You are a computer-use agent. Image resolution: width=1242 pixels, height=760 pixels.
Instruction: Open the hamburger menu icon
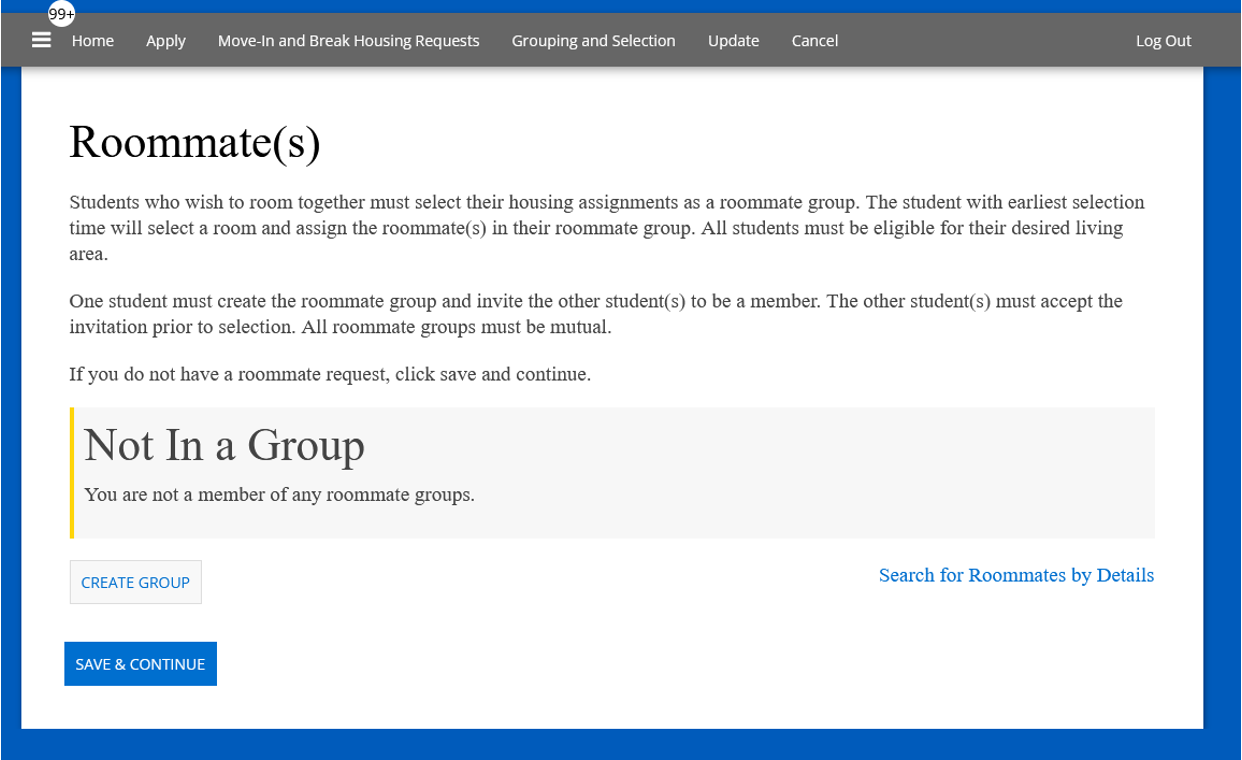pyautogui.click(x=41, y=40)
